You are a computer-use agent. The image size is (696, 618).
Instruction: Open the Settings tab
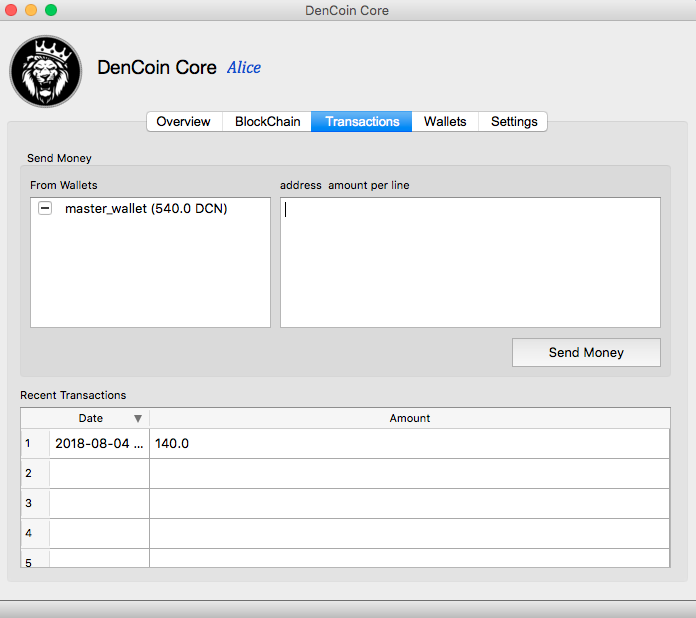coord(514,121)
